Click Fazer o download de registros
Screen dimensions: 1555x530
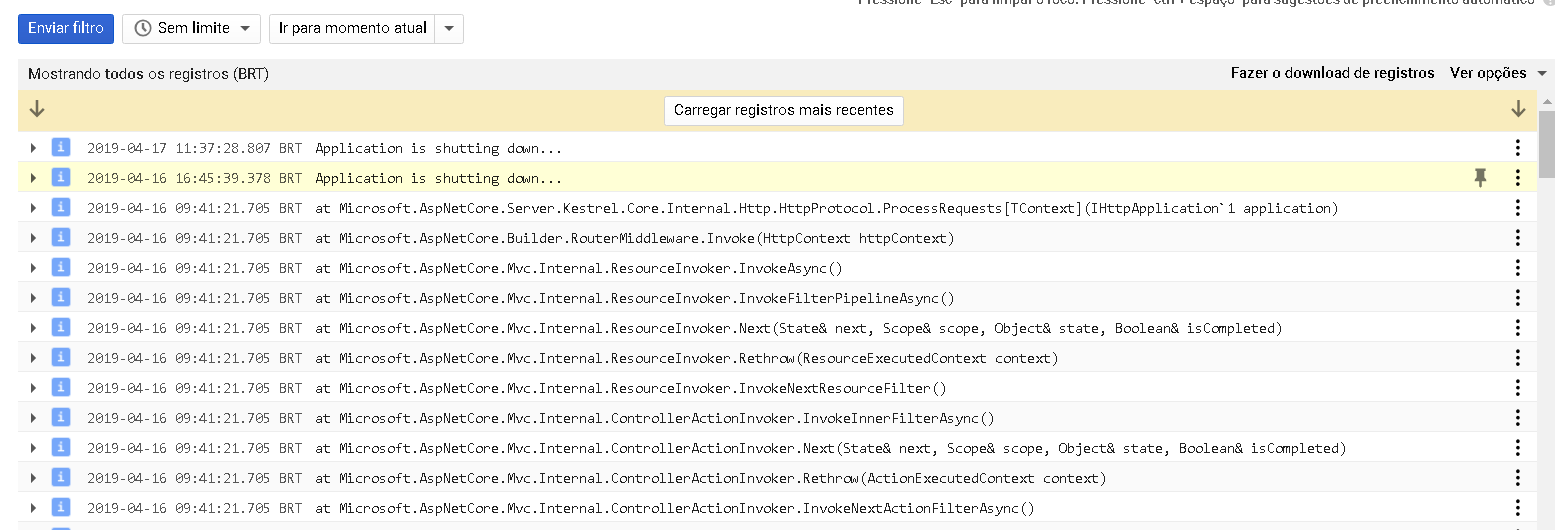pos(1332,73)
